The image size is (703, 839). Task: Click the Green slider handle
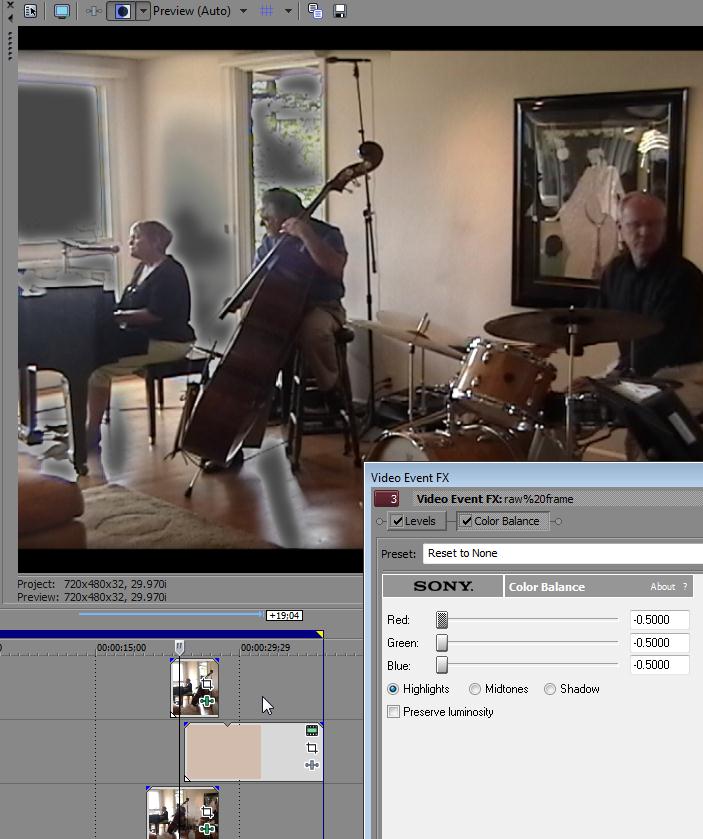coord(442,643)
